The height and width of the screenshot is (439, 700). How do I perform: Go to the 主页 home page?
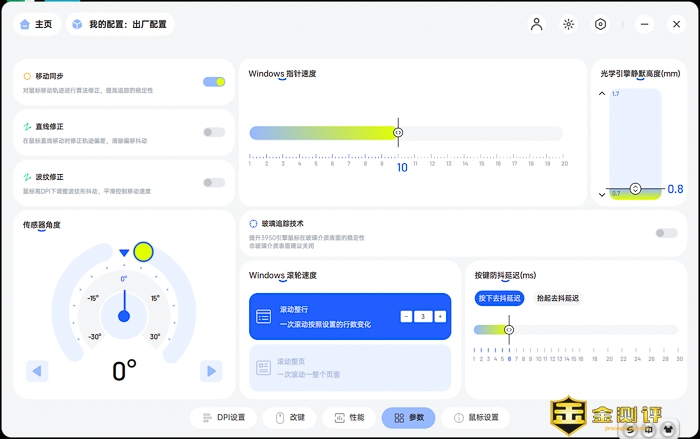pos(35,24)
